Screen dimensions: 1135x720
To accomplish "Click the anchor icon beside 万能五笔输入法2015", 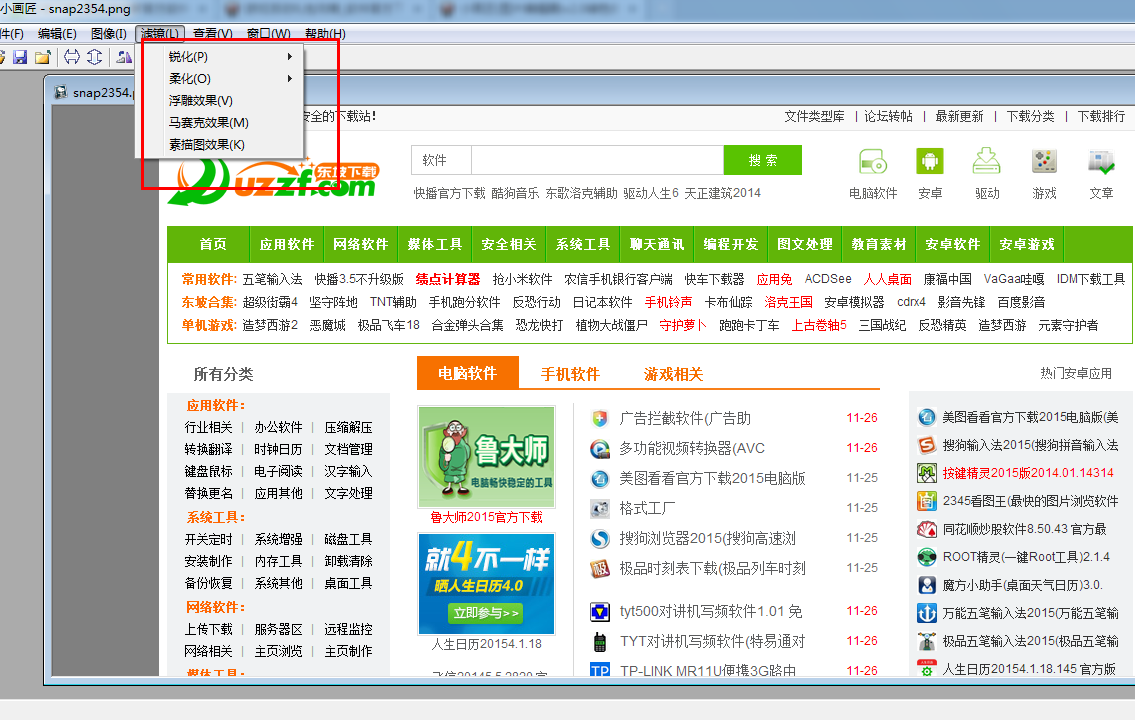I will click(x=927, y=613).
